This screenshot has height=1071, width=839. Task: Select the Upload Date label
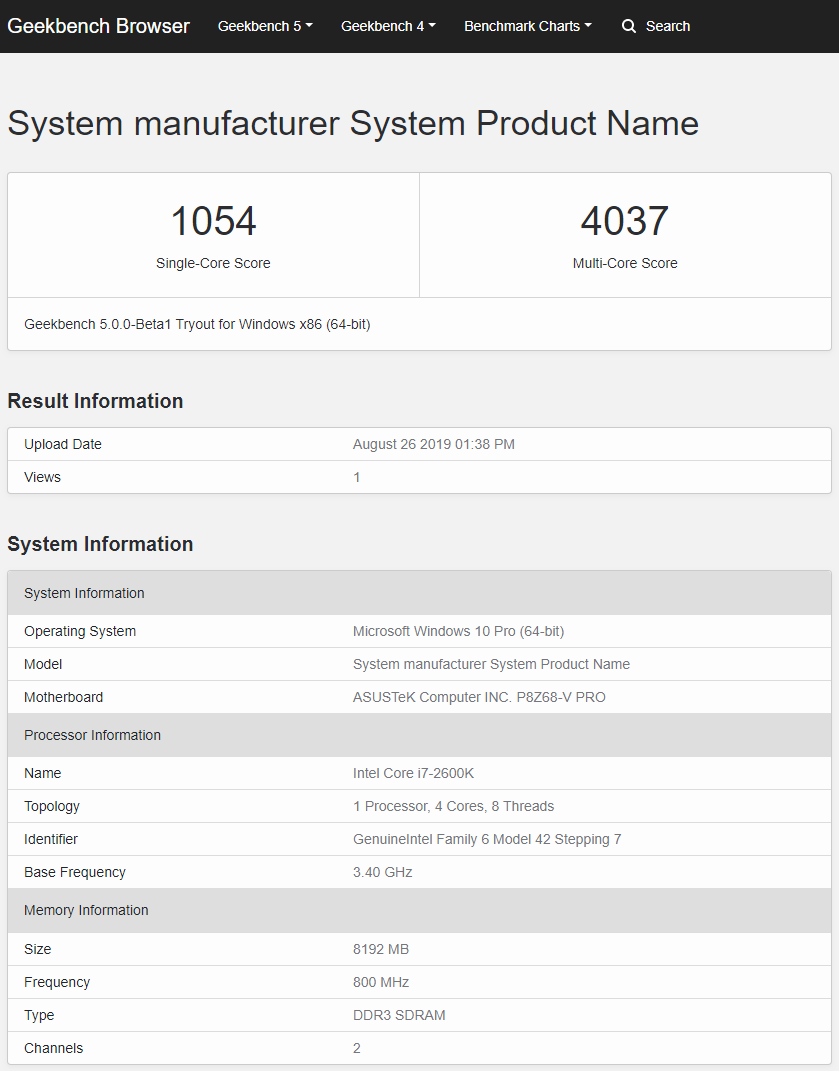[x=63, y=444]
